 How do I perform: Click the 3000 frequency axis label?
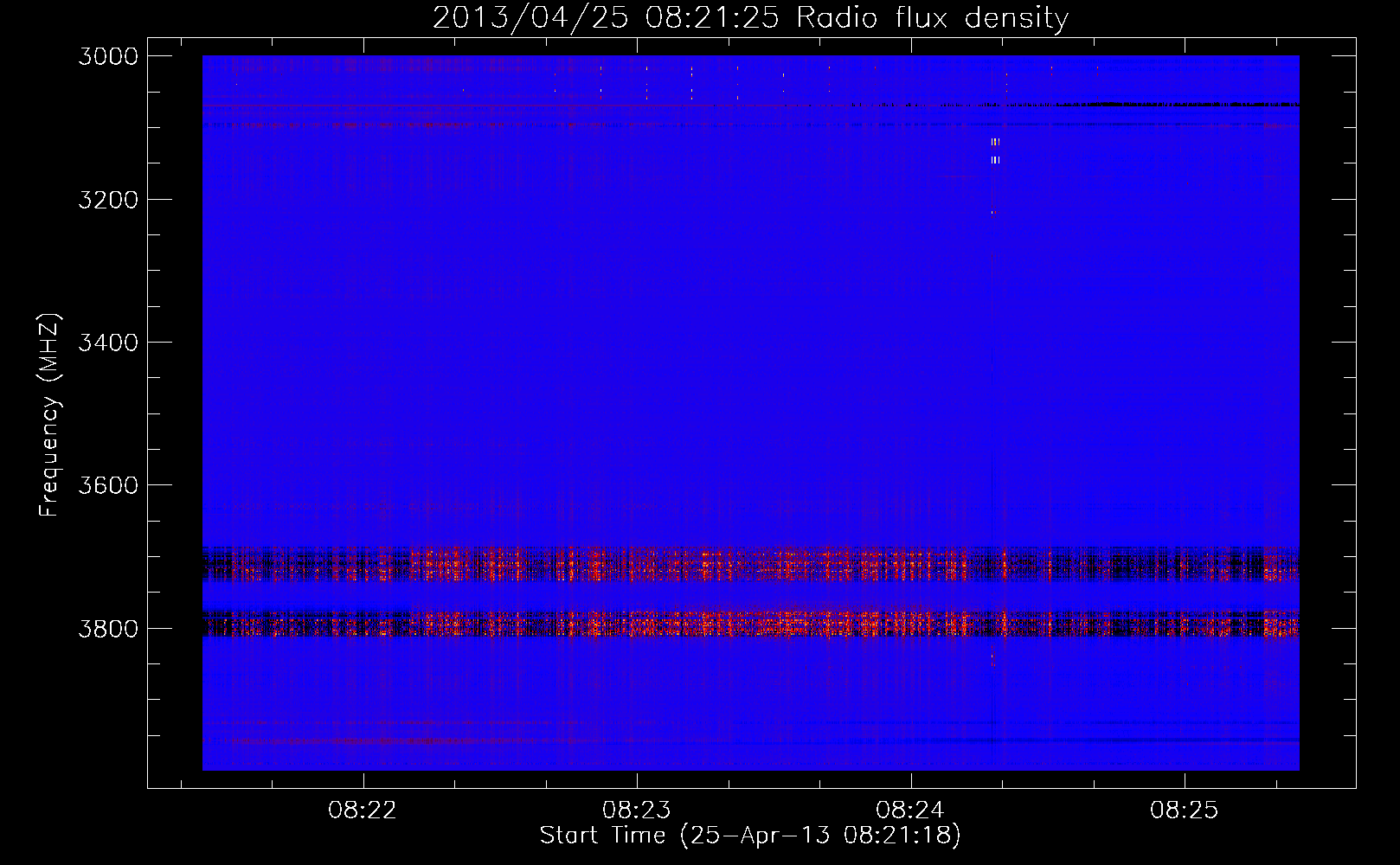[108, 56]
